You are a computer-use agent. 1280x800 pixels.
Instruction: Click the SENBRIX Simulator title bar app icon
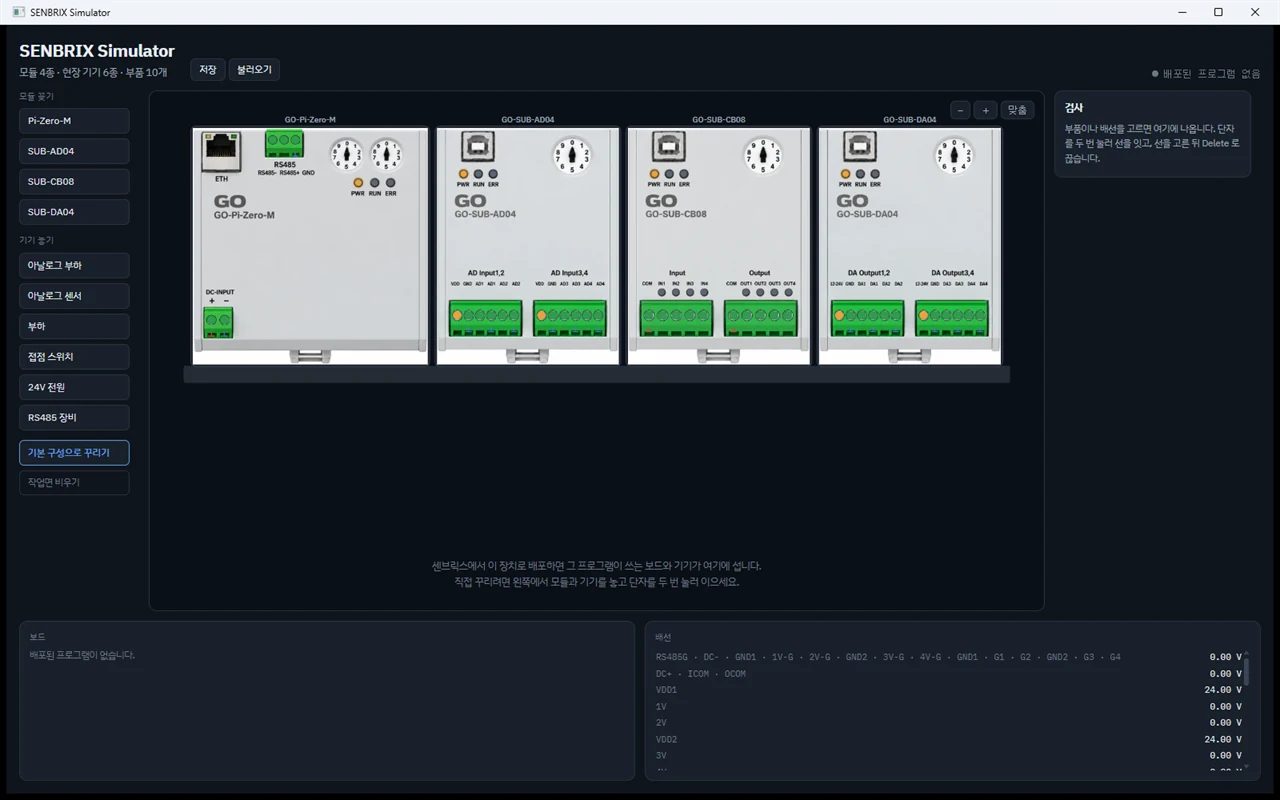18,12
